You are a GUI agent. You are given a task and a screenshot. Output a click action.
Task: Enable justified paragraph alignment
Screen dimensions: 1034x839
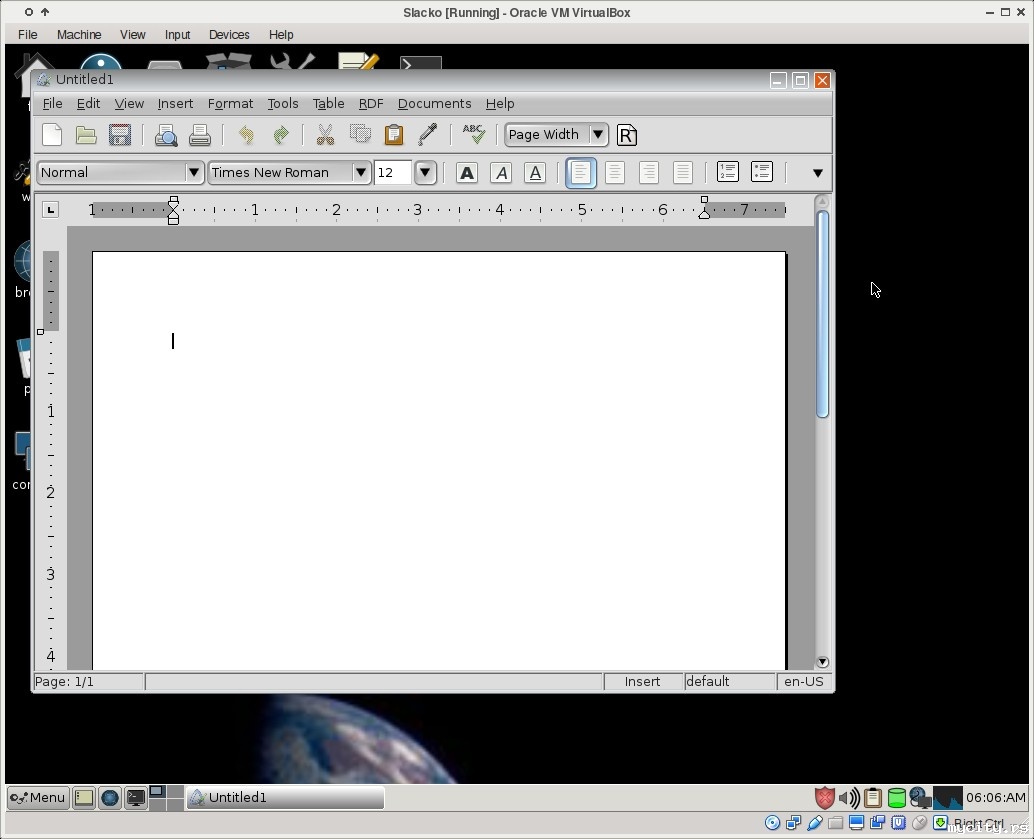[683, 173]
